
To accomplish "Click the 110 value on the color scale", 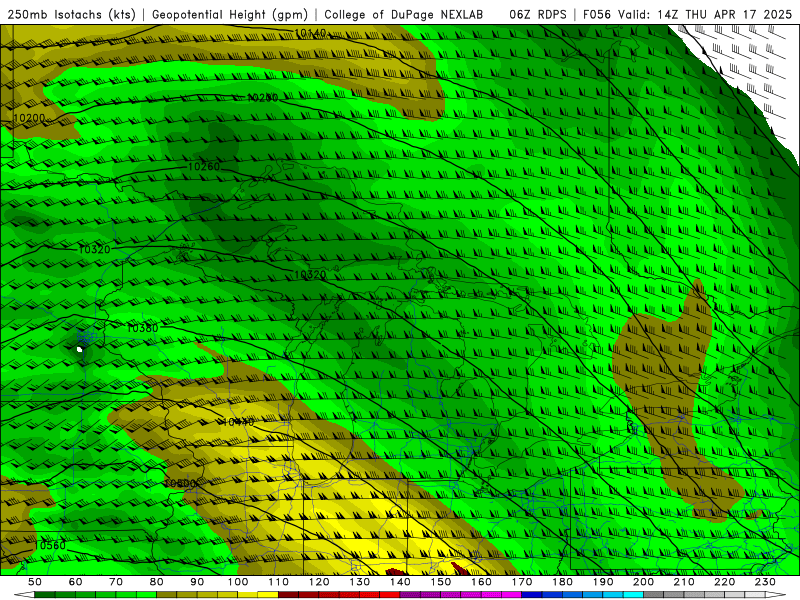I will click(x=278, y=582).
